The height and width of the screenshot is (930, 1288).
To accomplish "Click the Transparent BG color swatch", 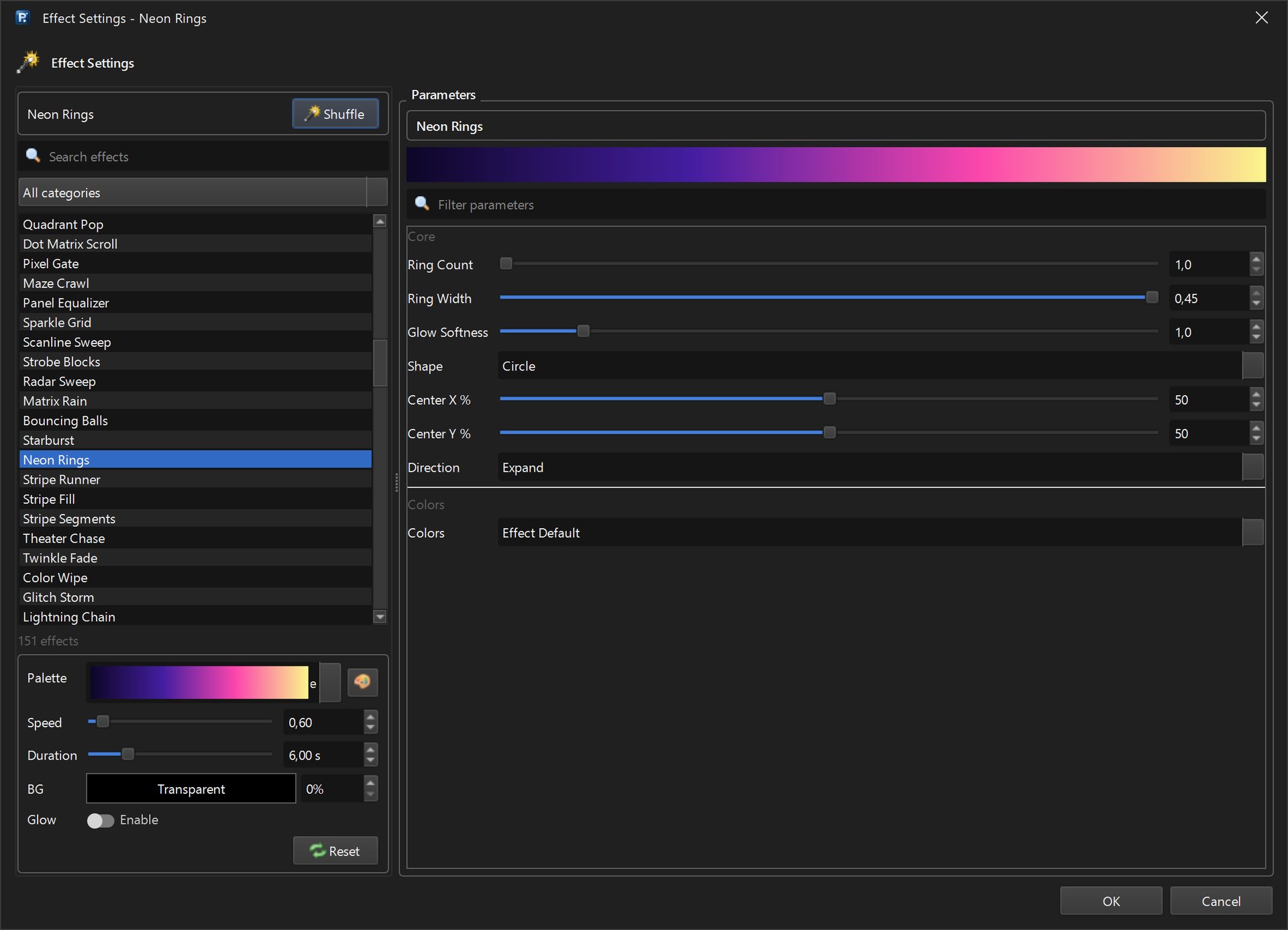I will [191, 788].
